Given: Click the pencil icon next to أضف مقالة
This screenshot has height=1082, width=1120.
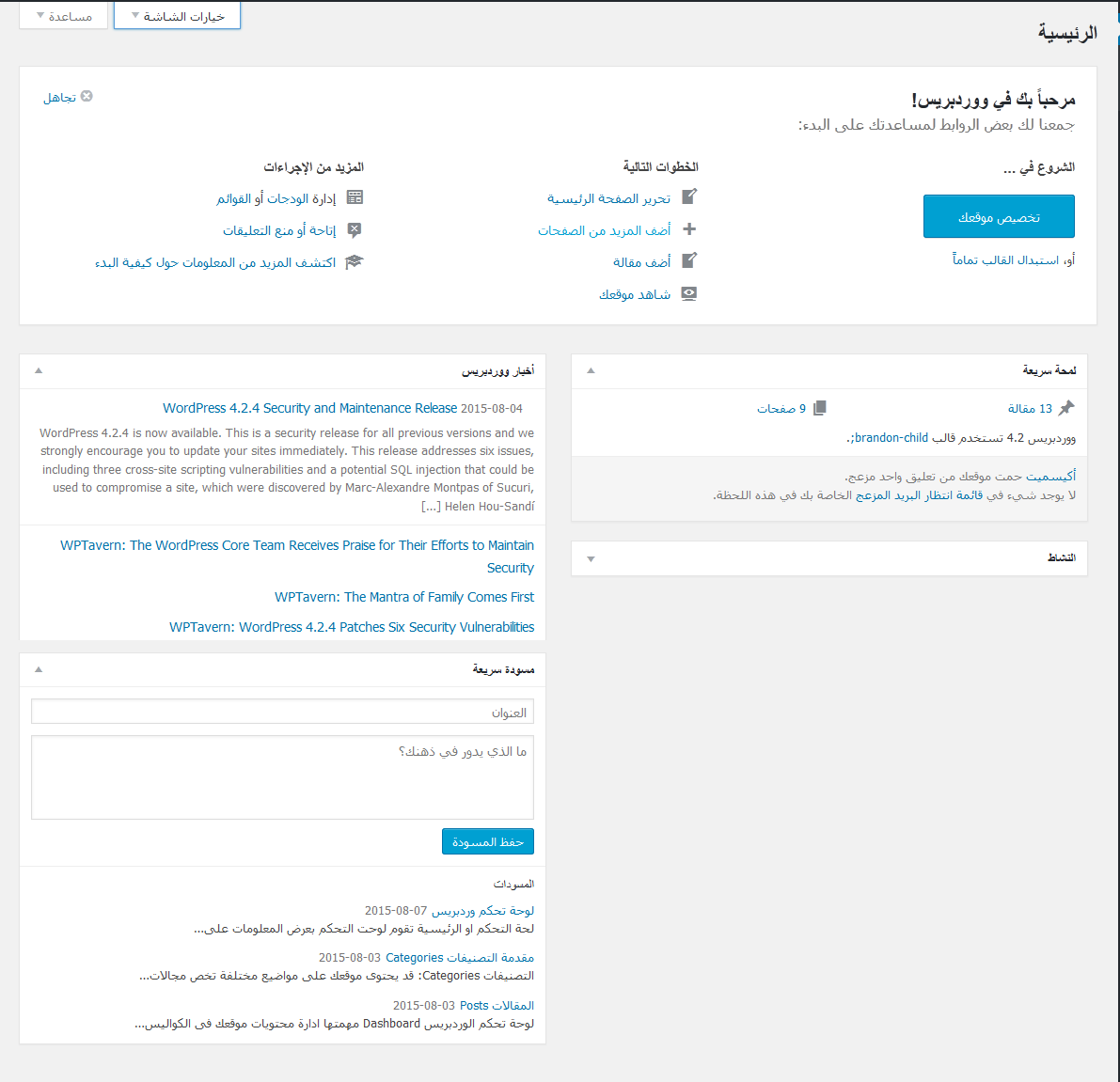Looking at the screenshot, I should (689, 261).
